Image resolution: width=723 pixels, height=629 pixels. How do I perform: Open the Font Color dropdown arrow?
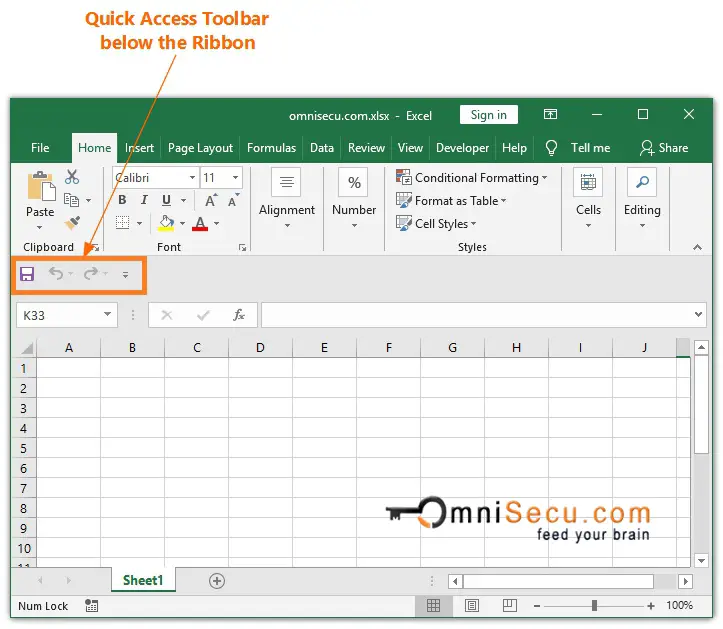point(217,224)
